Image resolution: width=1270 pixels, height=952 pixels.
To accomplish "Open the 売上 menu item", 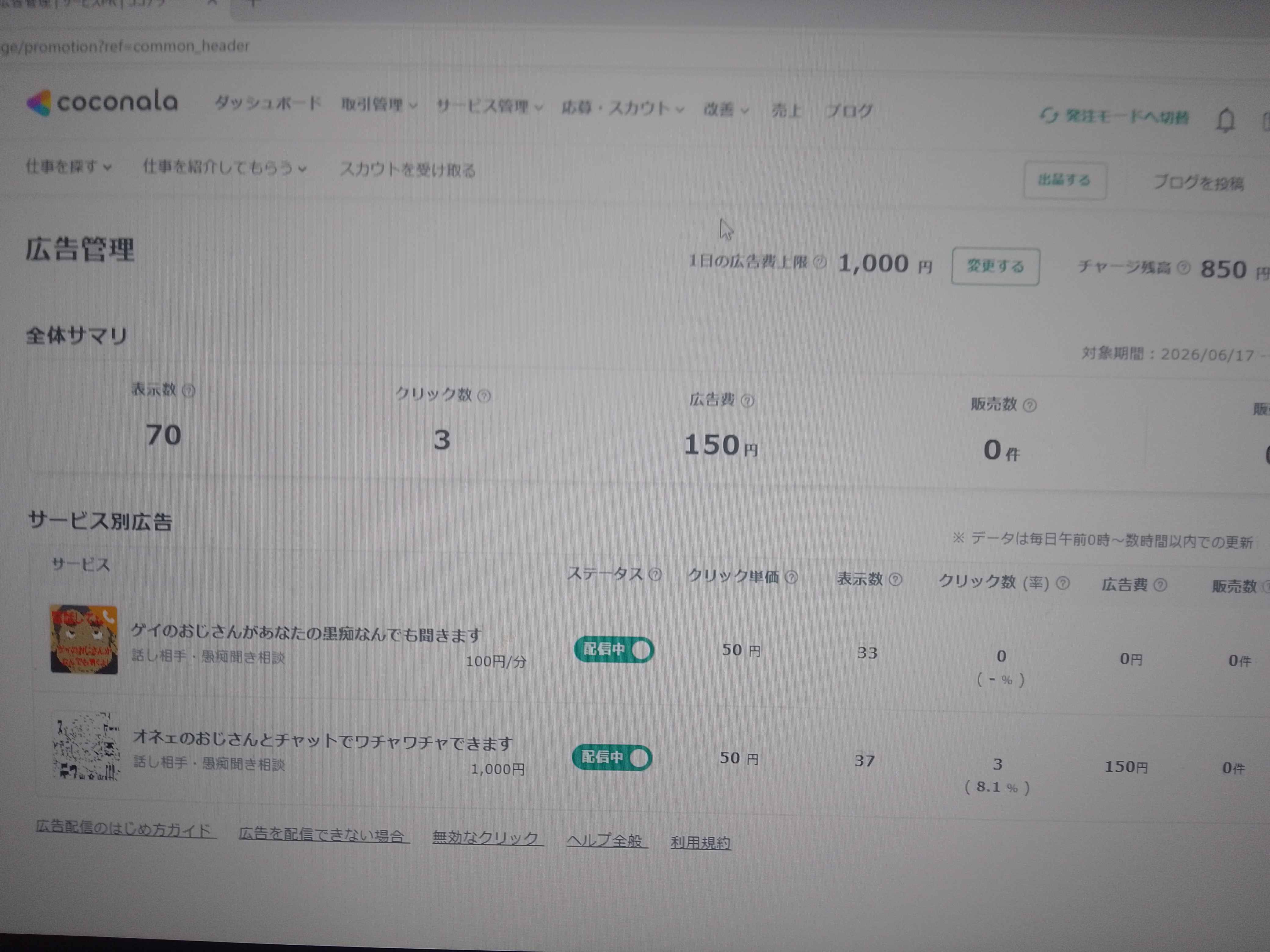I will [786, 110].
